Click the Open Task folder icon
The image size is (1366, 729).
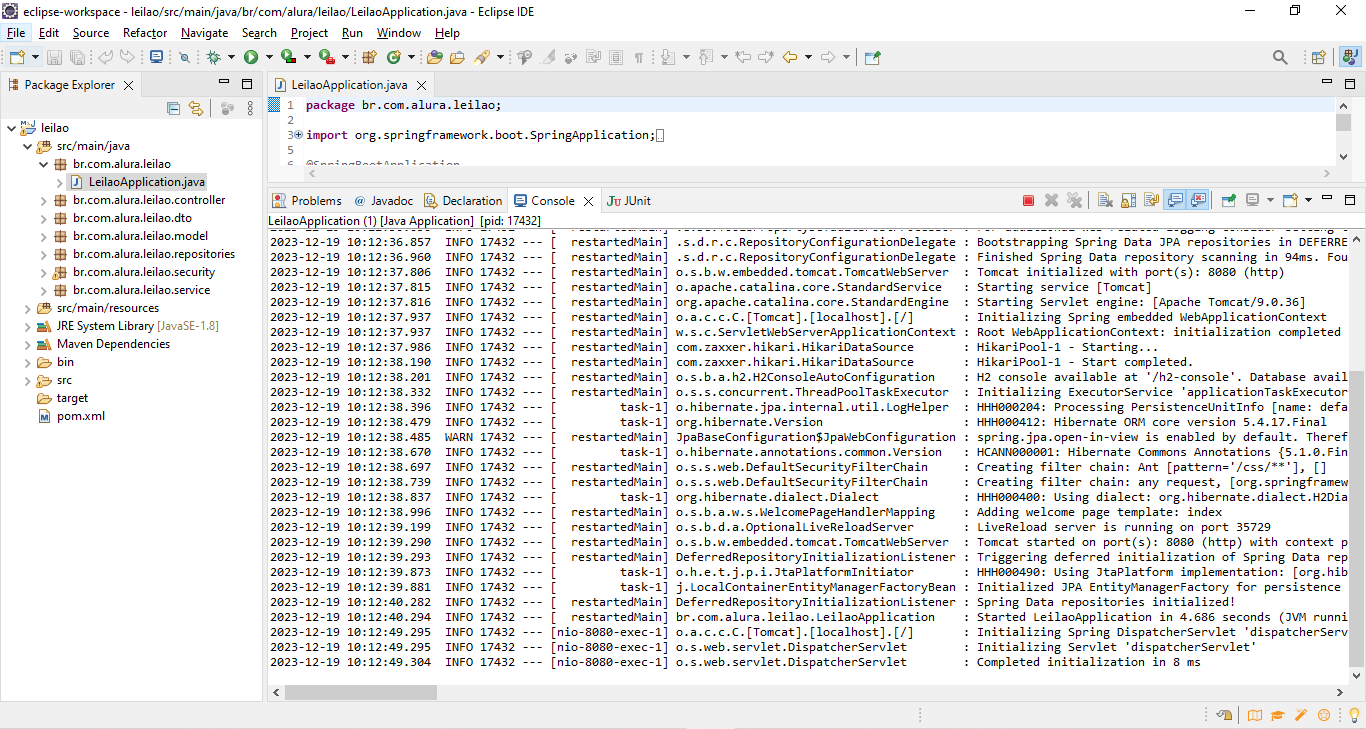pos(457,57)
